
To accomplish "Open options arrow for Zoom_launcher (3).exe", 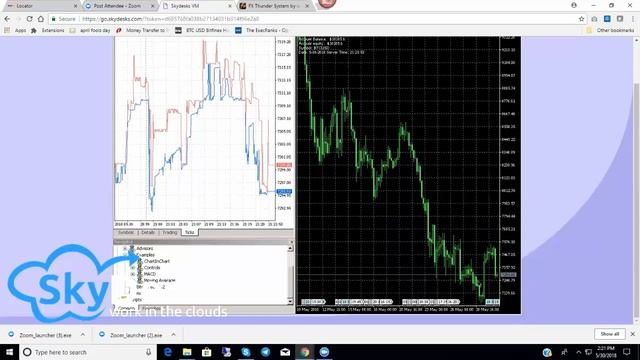I will tap(83, 335).
